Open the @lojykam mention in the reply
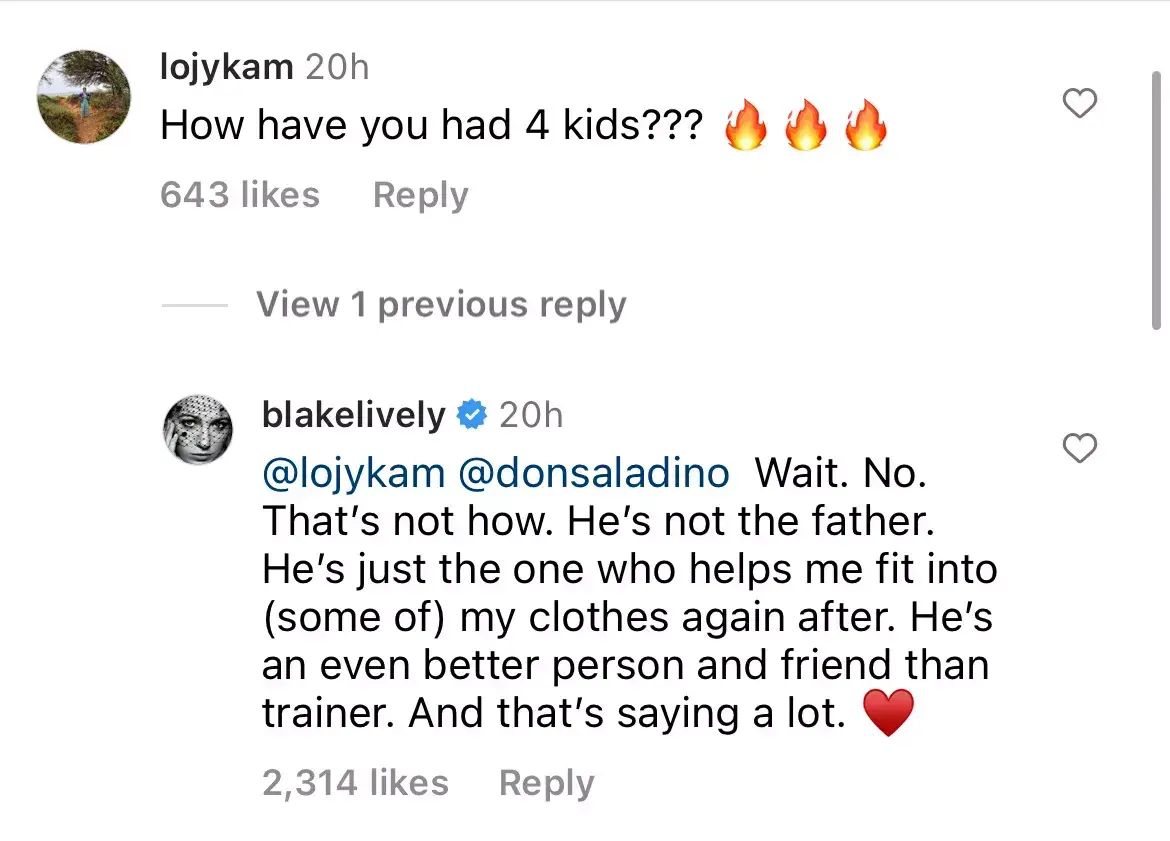 click(354, 472)
